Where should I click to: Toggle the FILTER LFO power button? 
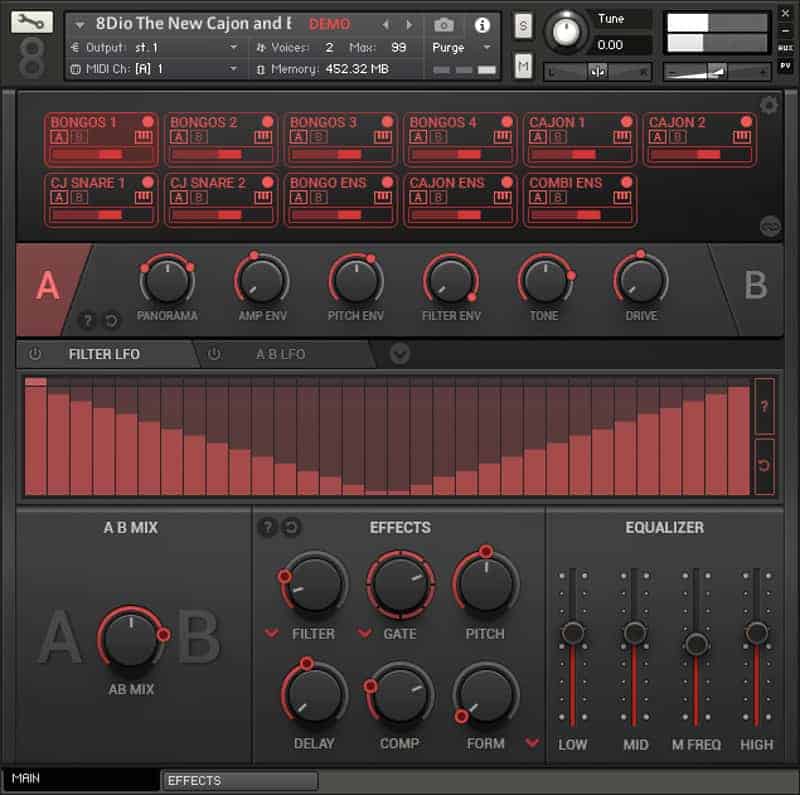35,354
